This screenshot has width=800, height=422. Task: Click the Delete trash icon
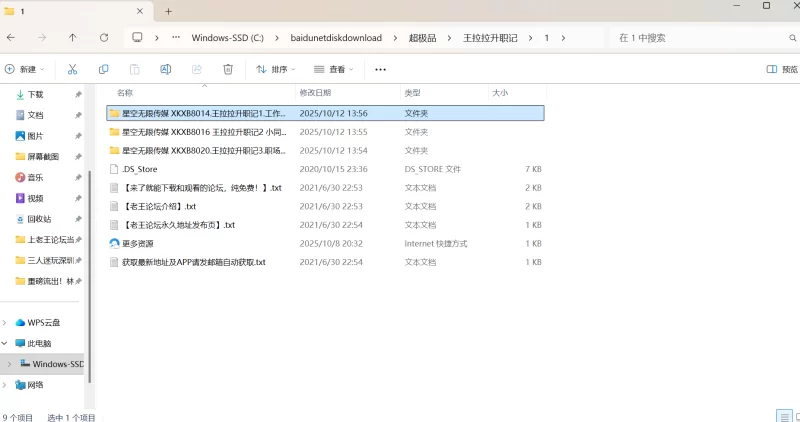coord(228,69)
